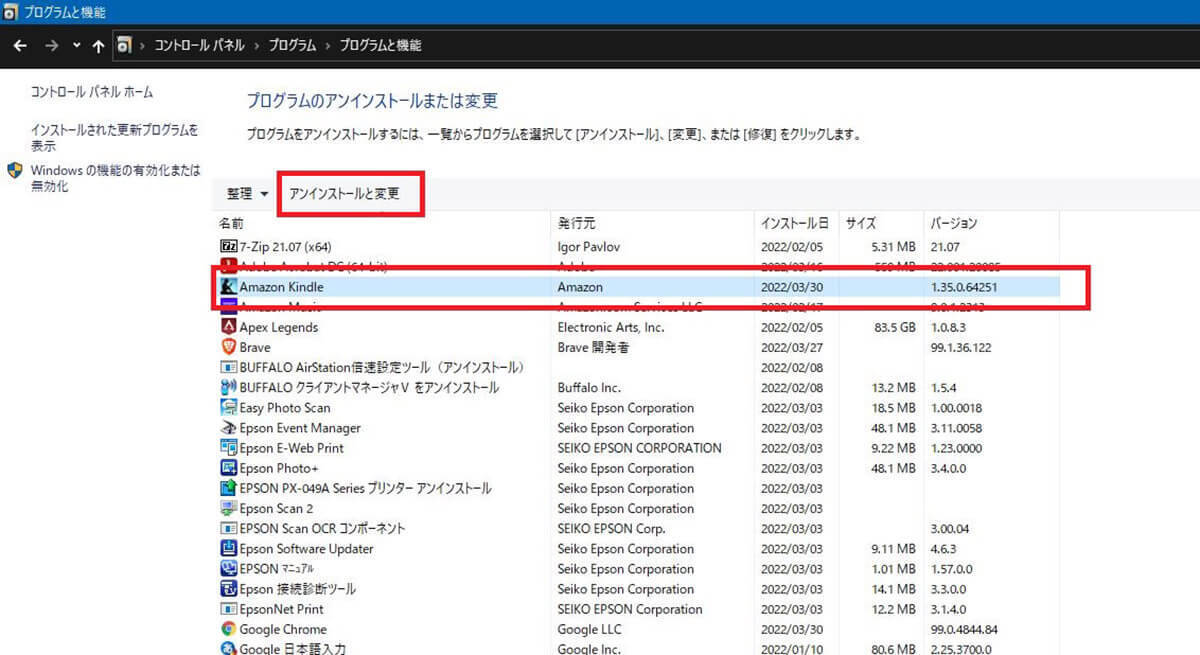1200x655 pixels.
Task: Go back with the left arrow button
Action: tap(20, 46)
